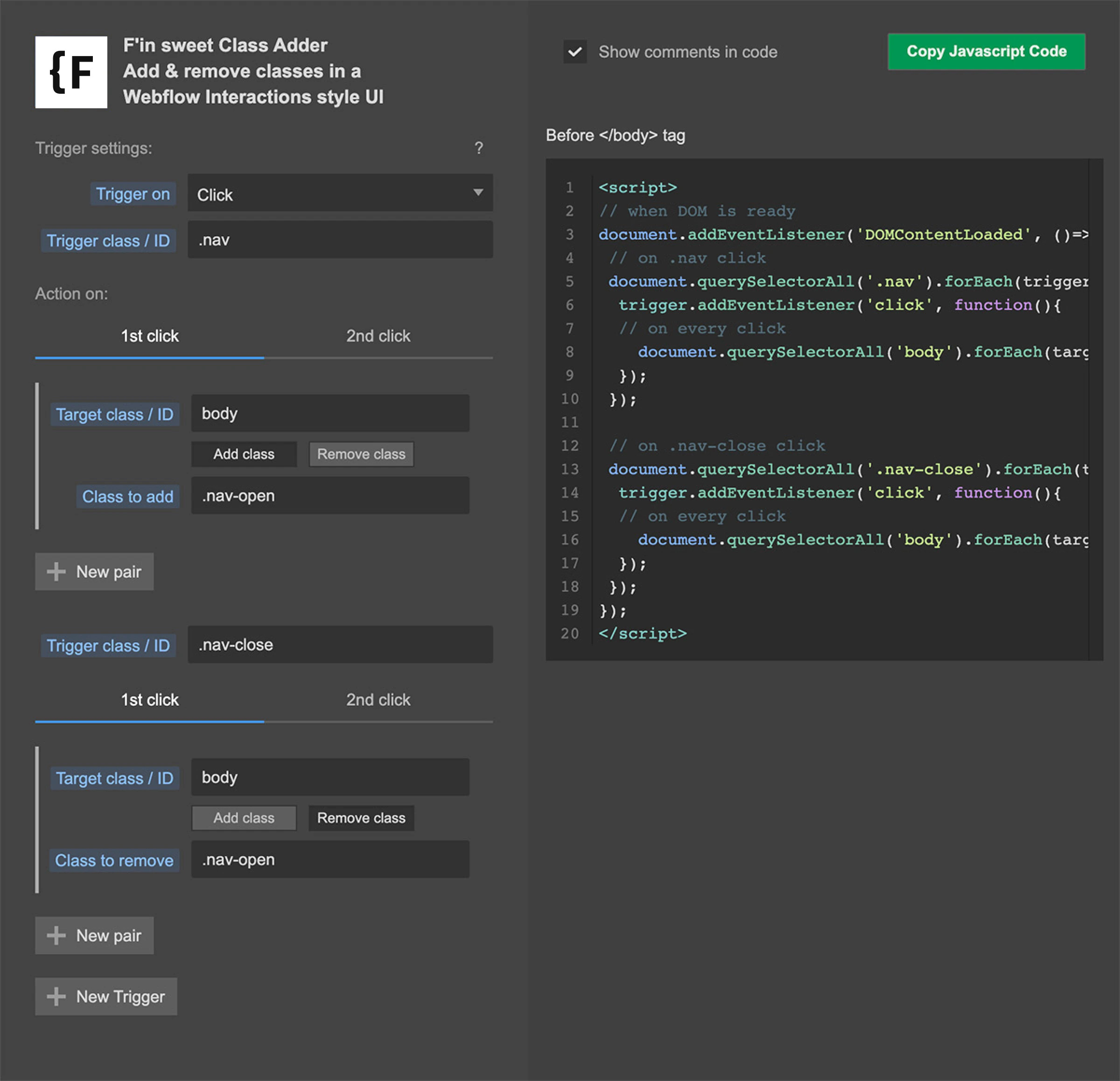The width and height of the screenshot is (1120, 1081).
Task: Click the Trigger on dropdown arrow
Action: (478, 193)
